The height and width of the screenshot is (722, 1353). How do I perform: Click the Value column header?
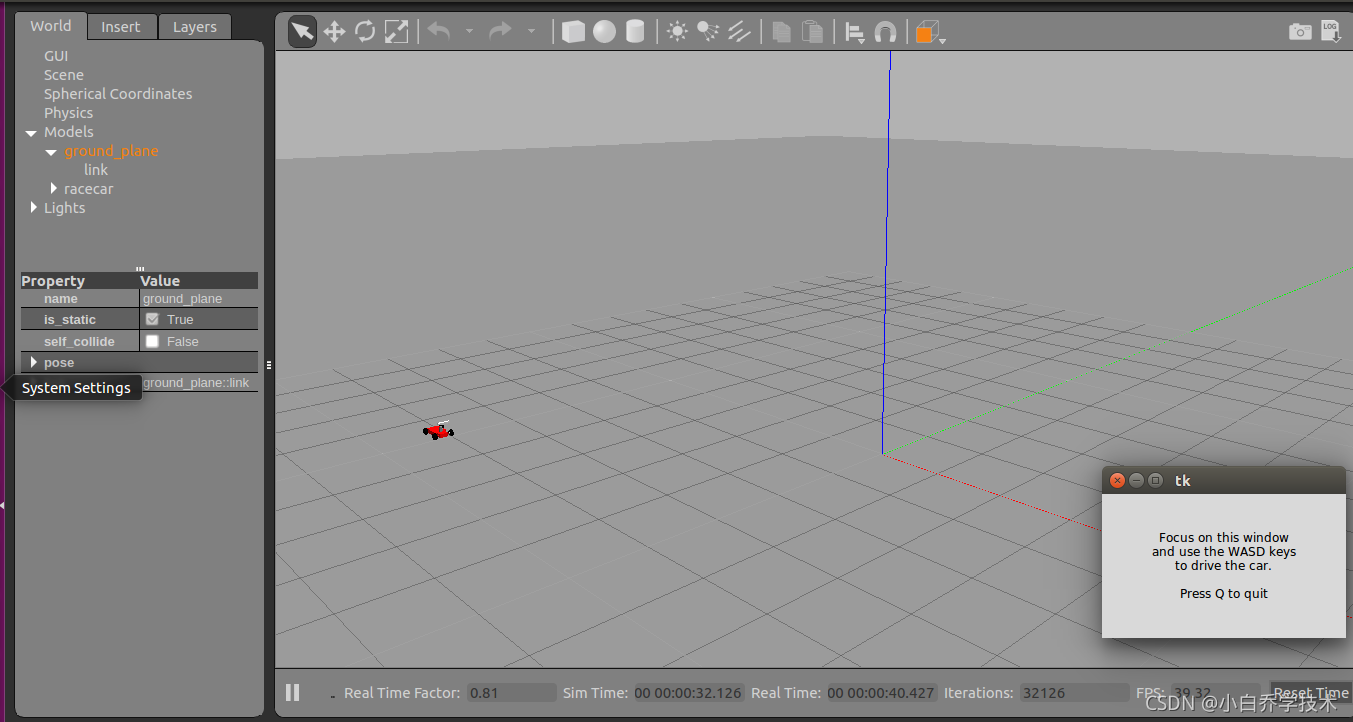pos(199,281)
